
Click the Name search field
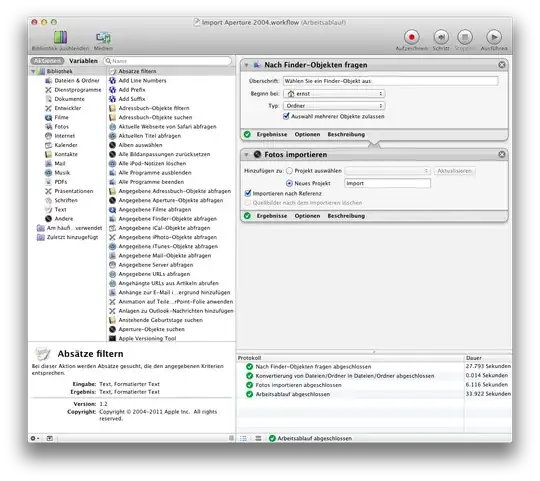tap(168, 61)
